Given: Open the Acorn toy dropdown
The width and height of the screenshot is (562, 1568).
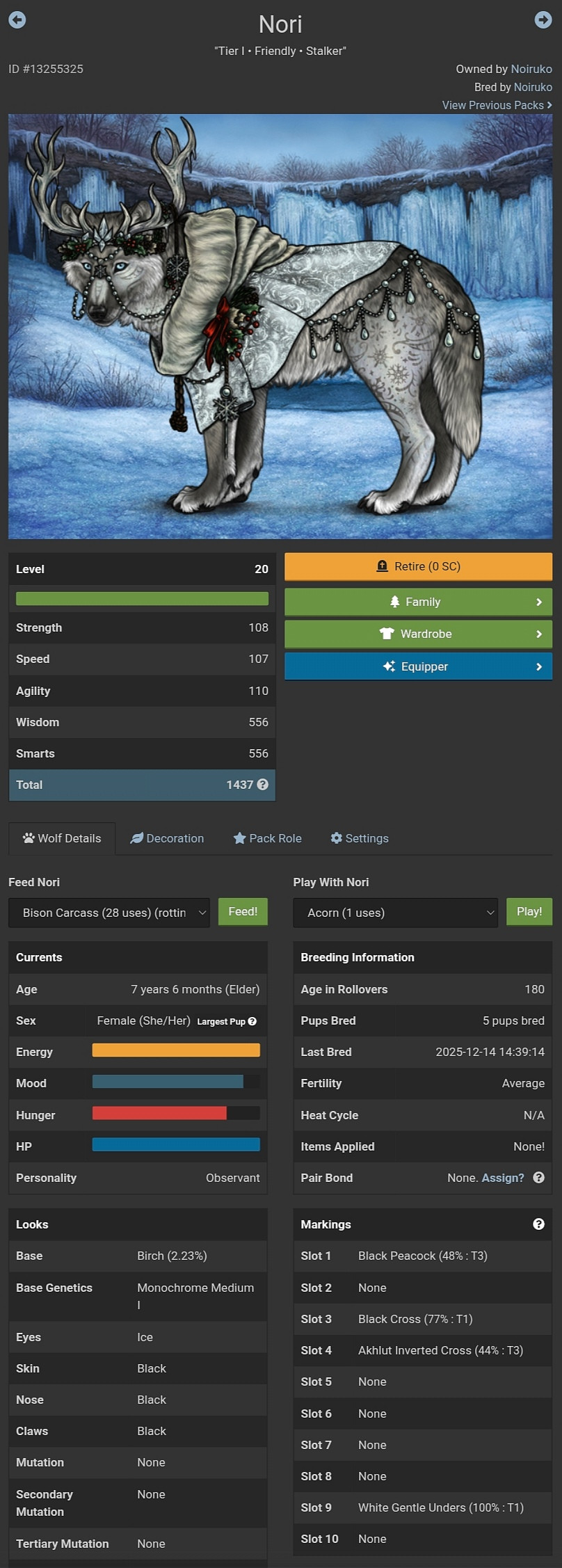Looking at the screenshot, I should (395, 912).
